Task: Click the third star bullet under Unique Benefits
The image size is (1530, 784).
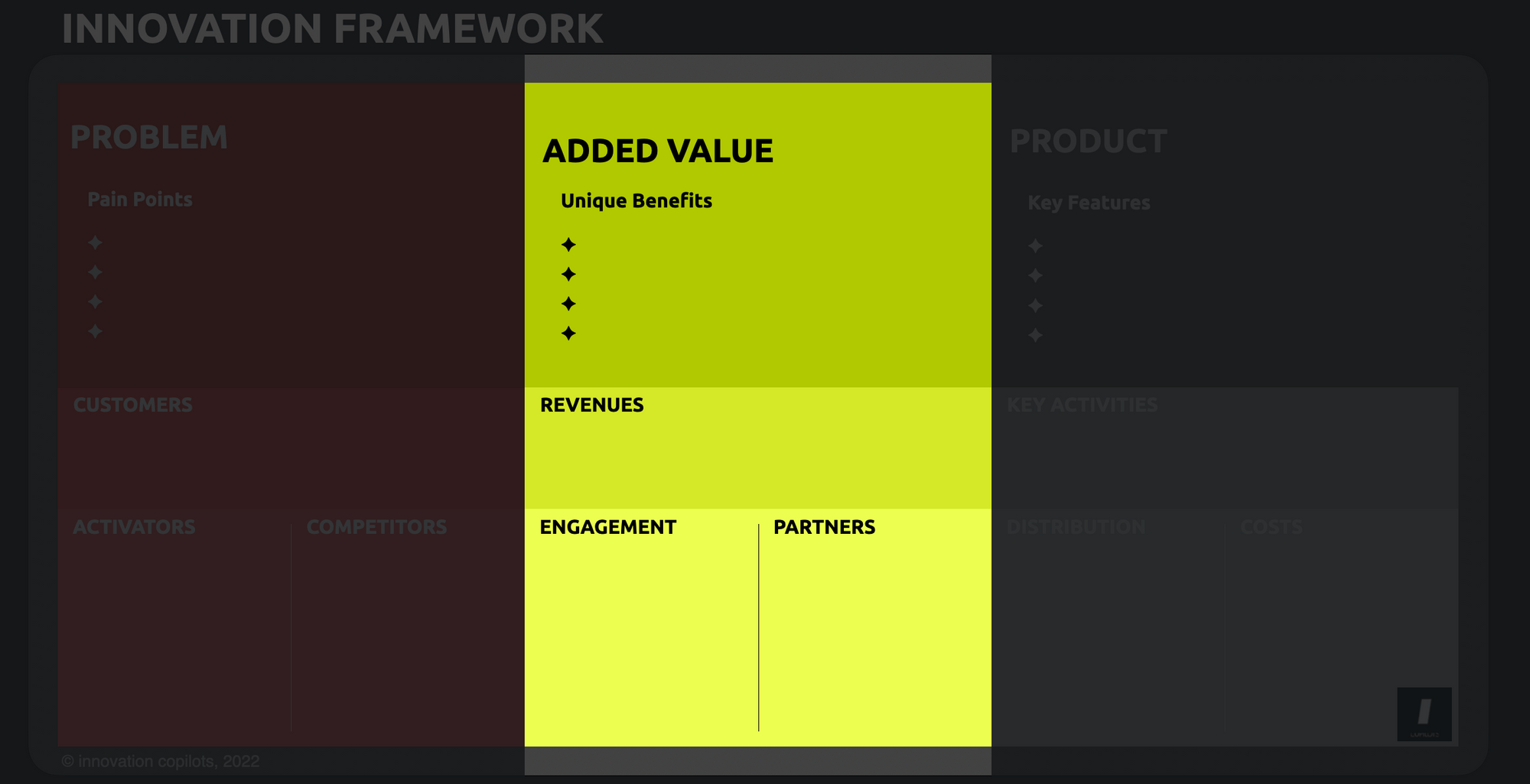Action: [x=568, y=304]
